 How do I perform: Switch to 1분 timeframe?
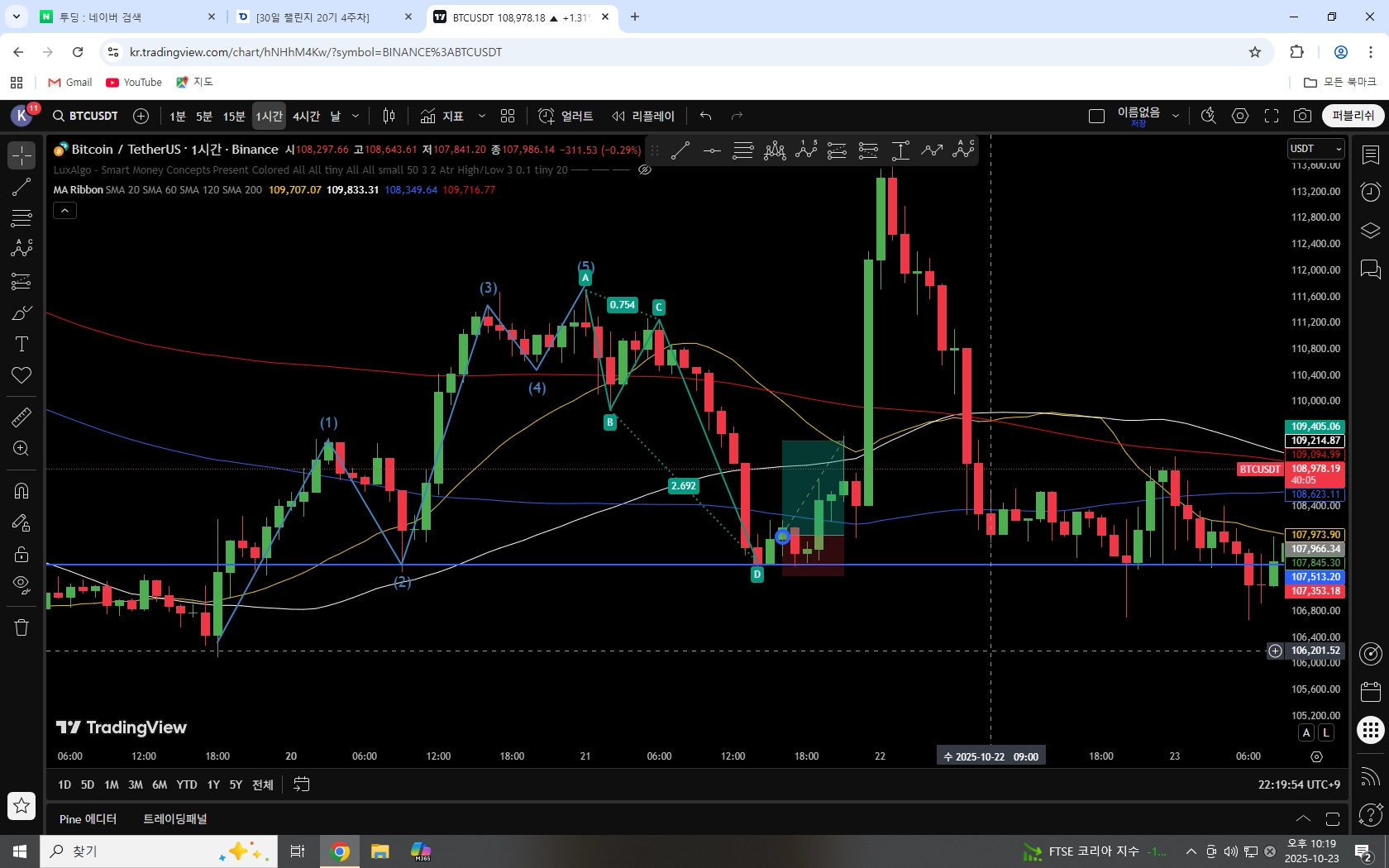(x=178, y=116)
